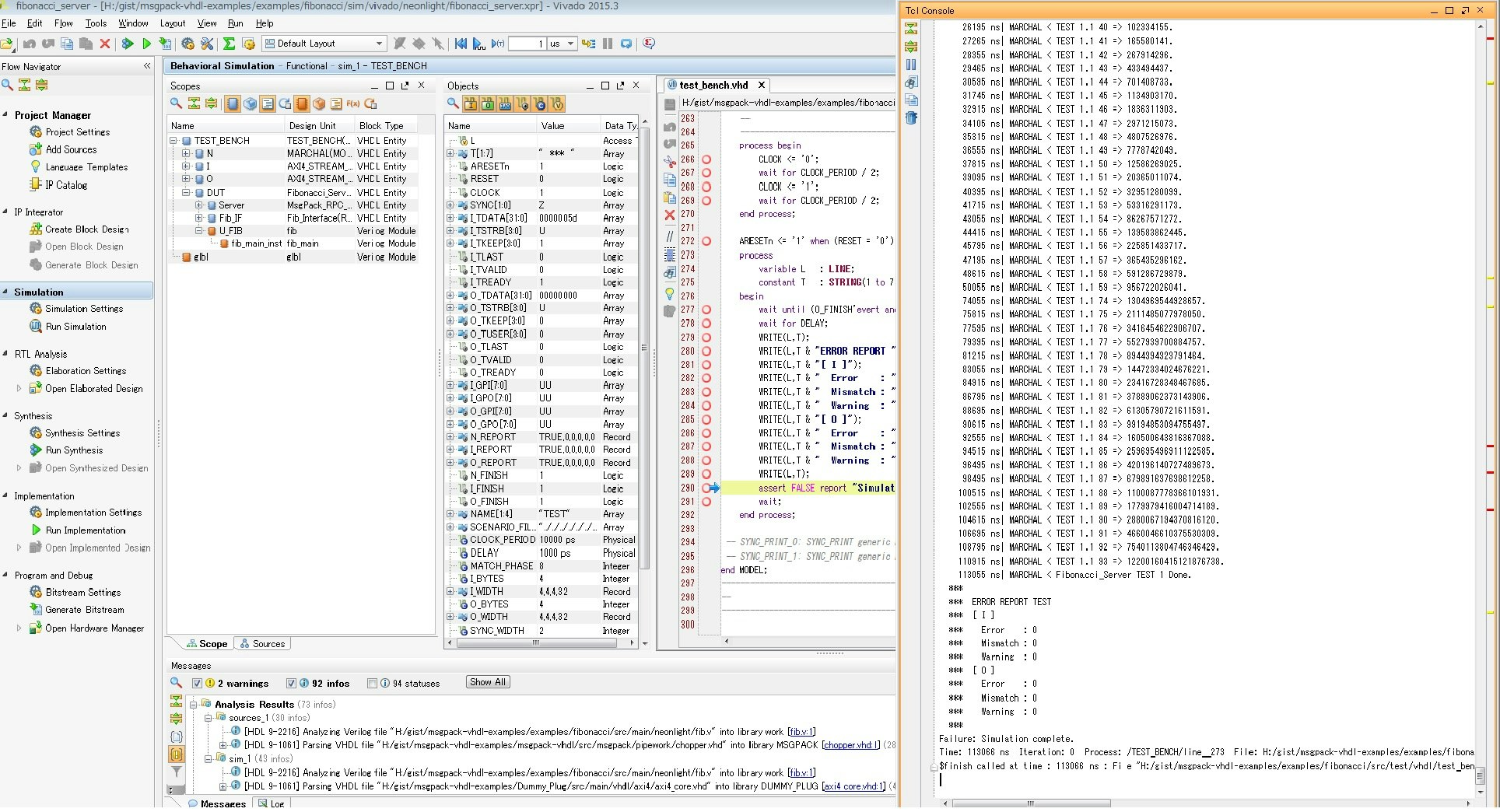The height and width of the screenshot is (812, 1500).
Task: Click the search icon in Scopes panel
Action: coord(177,103)
